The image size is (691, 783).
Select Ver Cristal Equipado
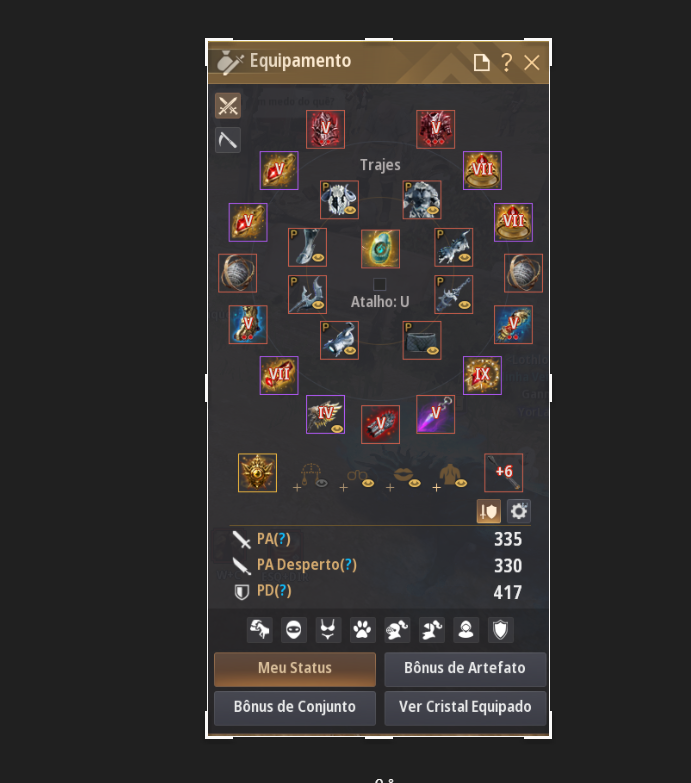465,707
